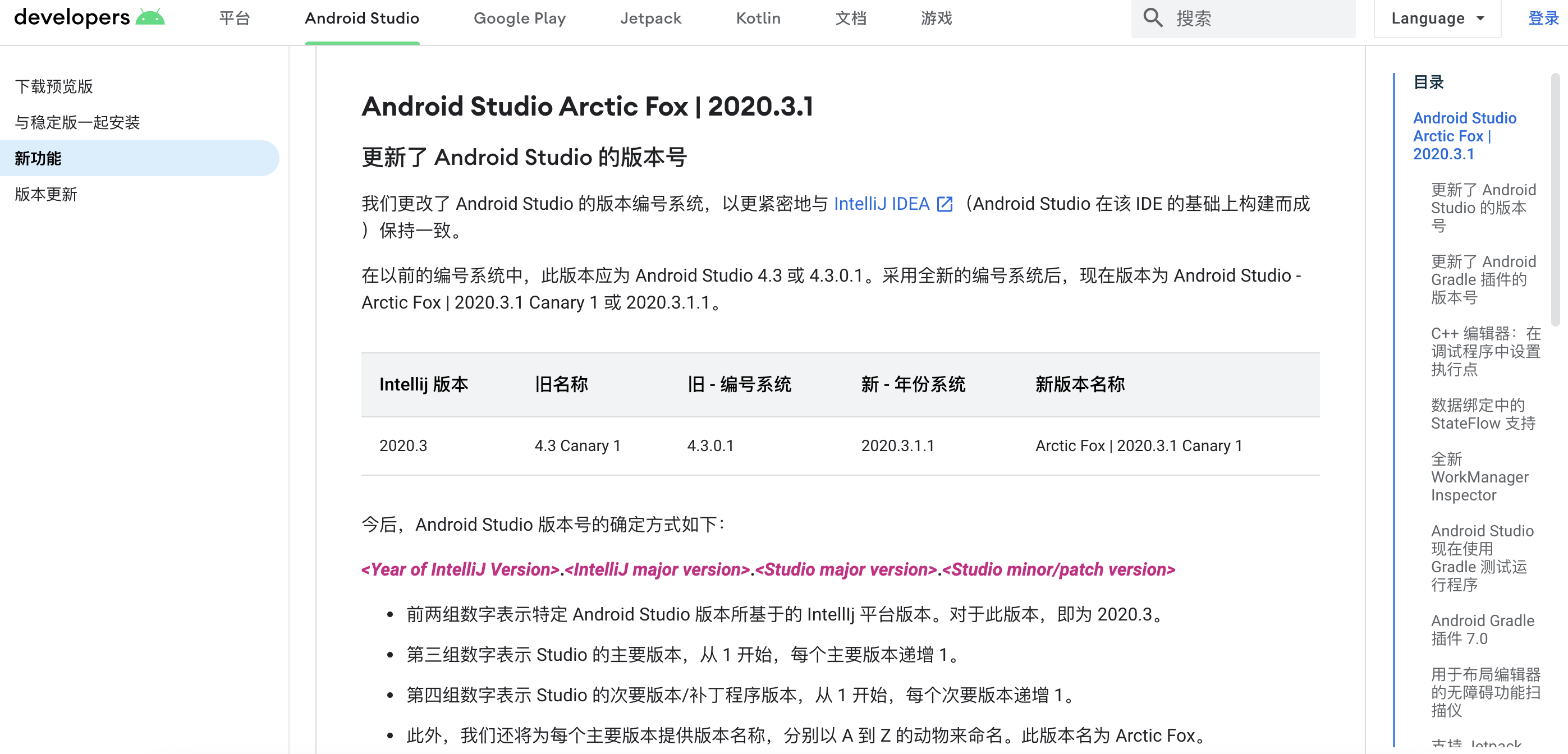Viewport: 1568px width, 754px height.
Task: Click the pink Year of IntelliJ Version text
Action: pyautogui.click(x=460, y=569)
